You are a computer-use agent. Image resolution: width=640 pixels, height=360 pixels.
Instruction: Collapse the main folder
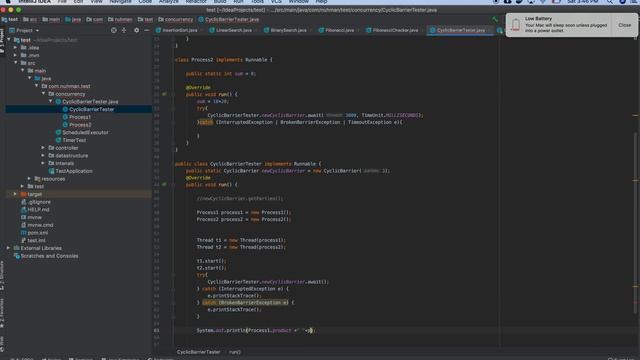(22, 71)
